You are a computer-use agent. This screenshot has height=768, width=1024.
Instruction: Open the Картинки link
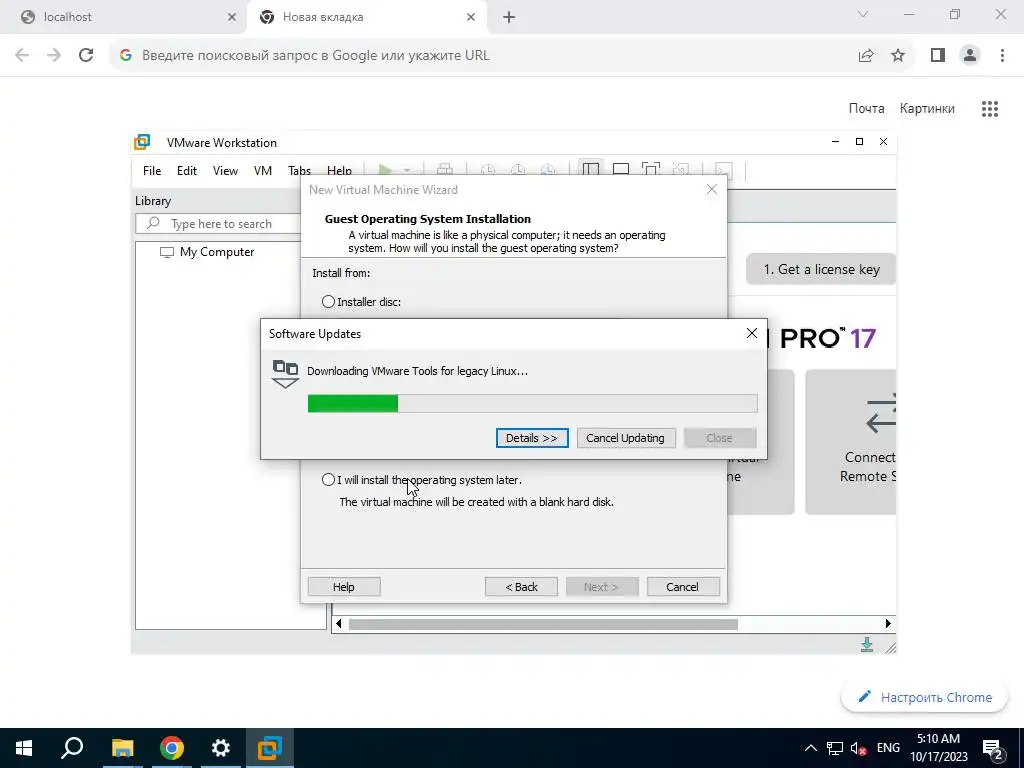pyautogui.click(x=927, y=108)
